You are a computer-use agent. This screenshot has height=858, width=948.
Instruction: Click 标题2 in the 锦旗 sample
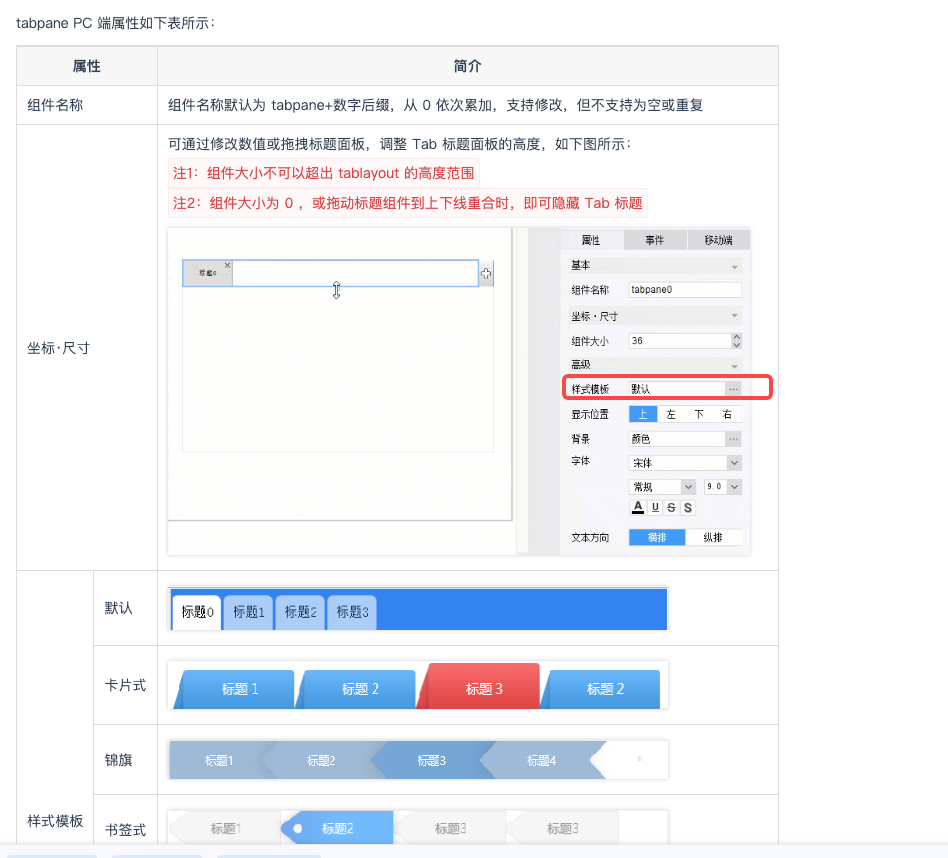pos(320,761)
